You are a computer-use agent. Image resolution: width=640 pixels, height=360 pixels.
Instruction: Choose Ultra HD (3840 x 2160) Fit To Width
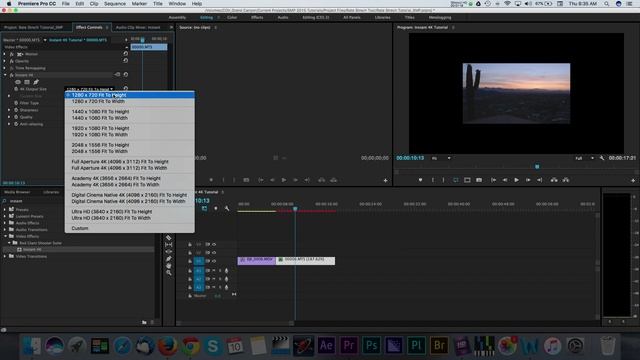pos(129,218)
